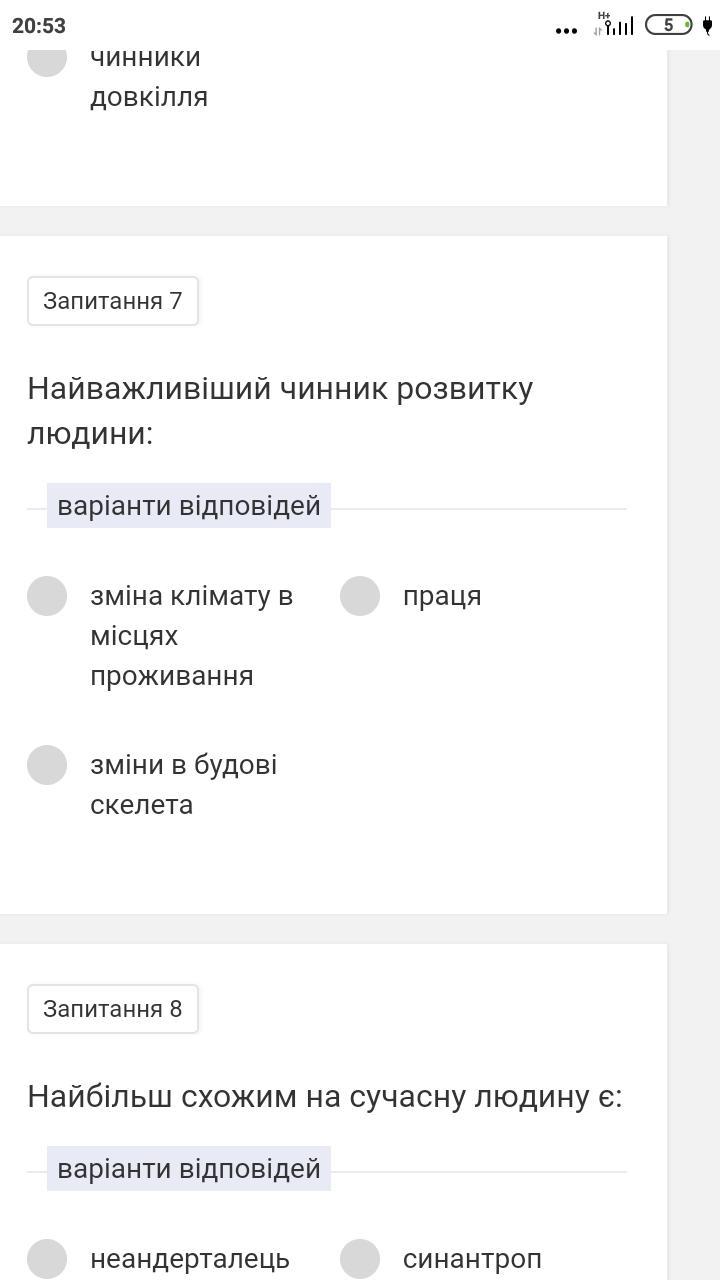Tap the charging plug icon
The width and height of the screenshot is (720, 1280).
point(706,25)
